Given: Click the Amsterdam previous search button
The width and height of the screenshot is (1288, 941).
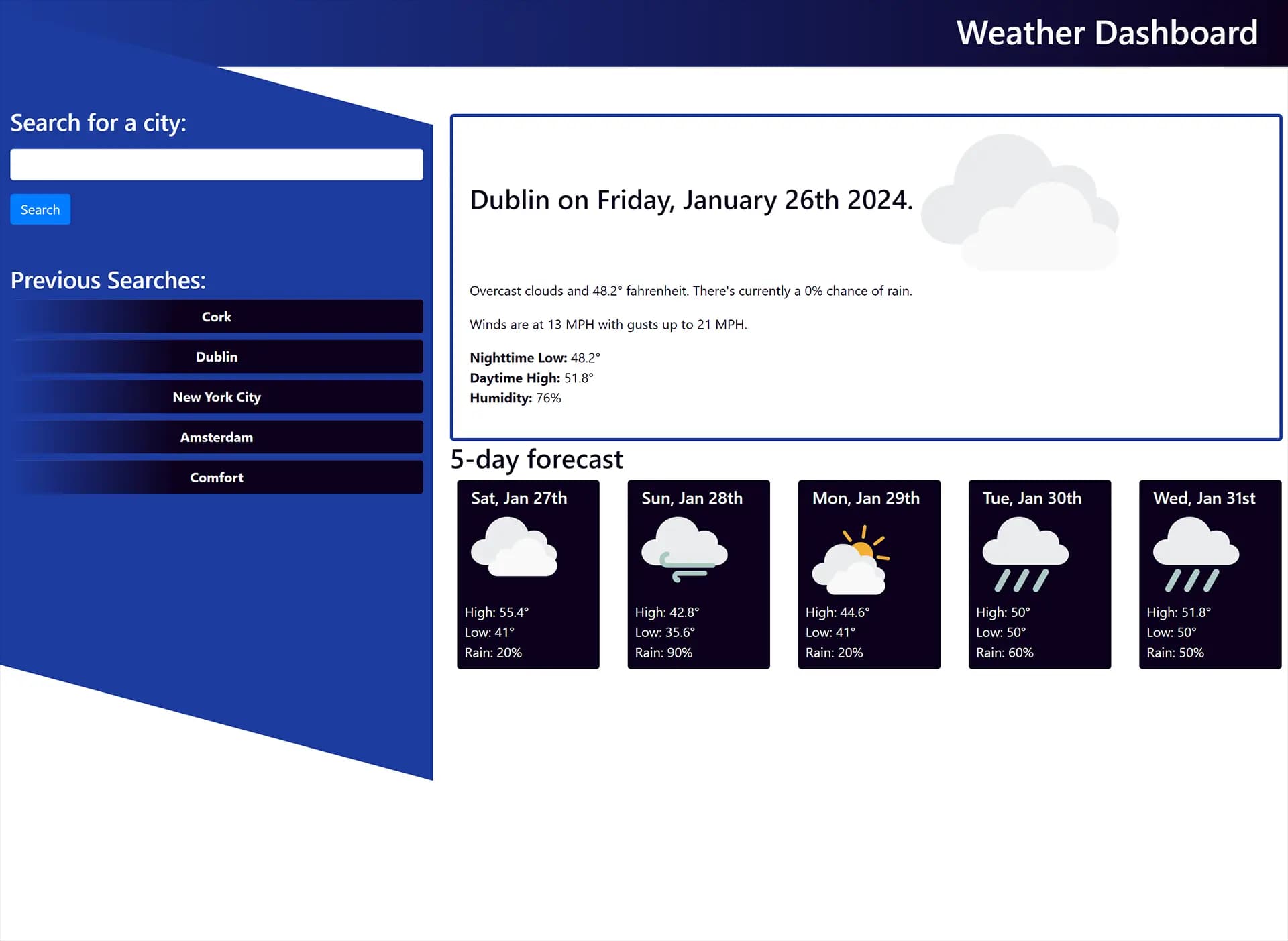Looking at the screenshot, I should (x=216, y=437).
